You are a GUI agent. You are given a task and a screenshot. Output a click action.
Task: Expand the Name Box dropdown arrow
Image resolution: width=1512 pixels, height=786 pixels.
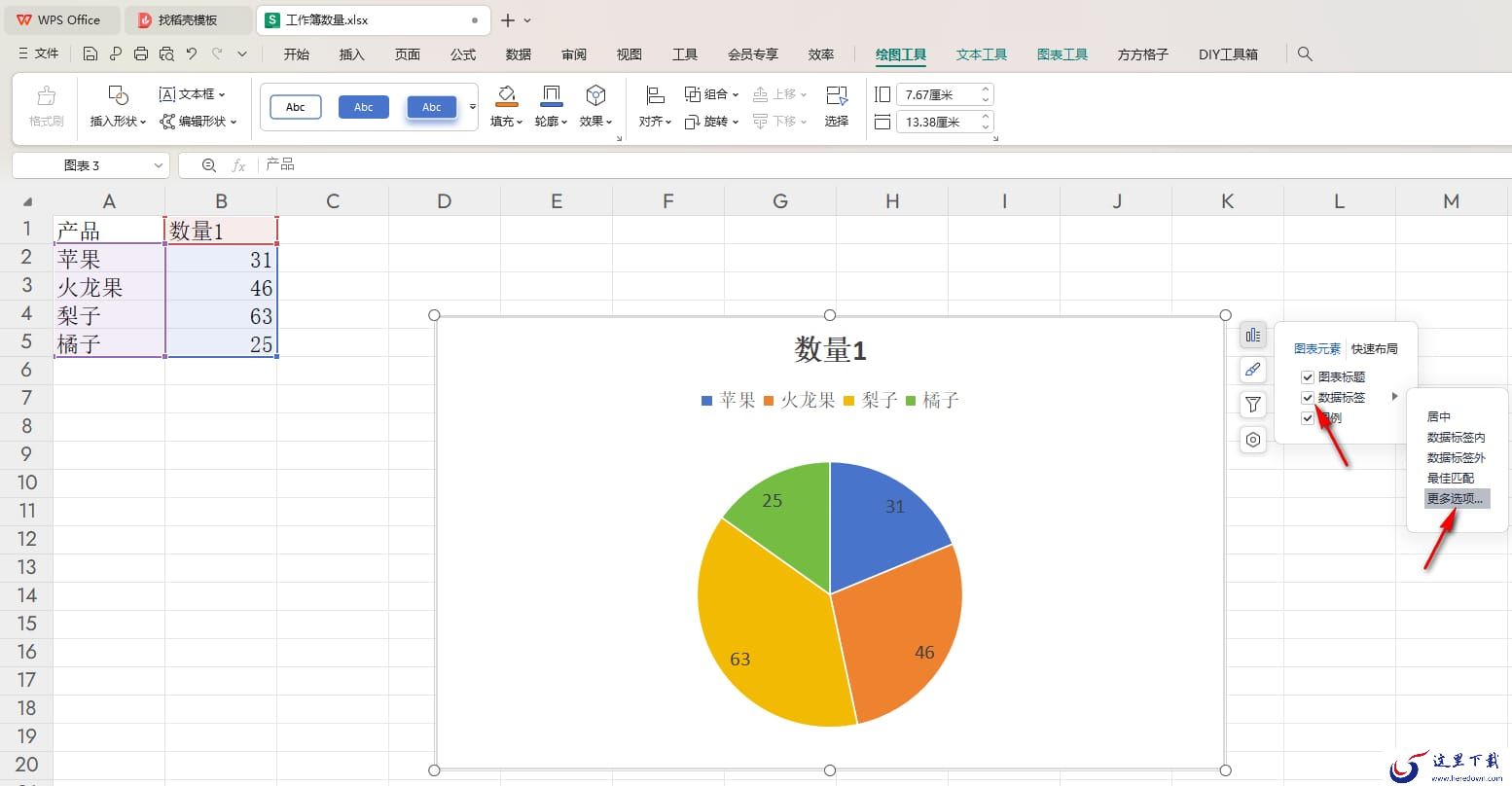coord(159,165)
